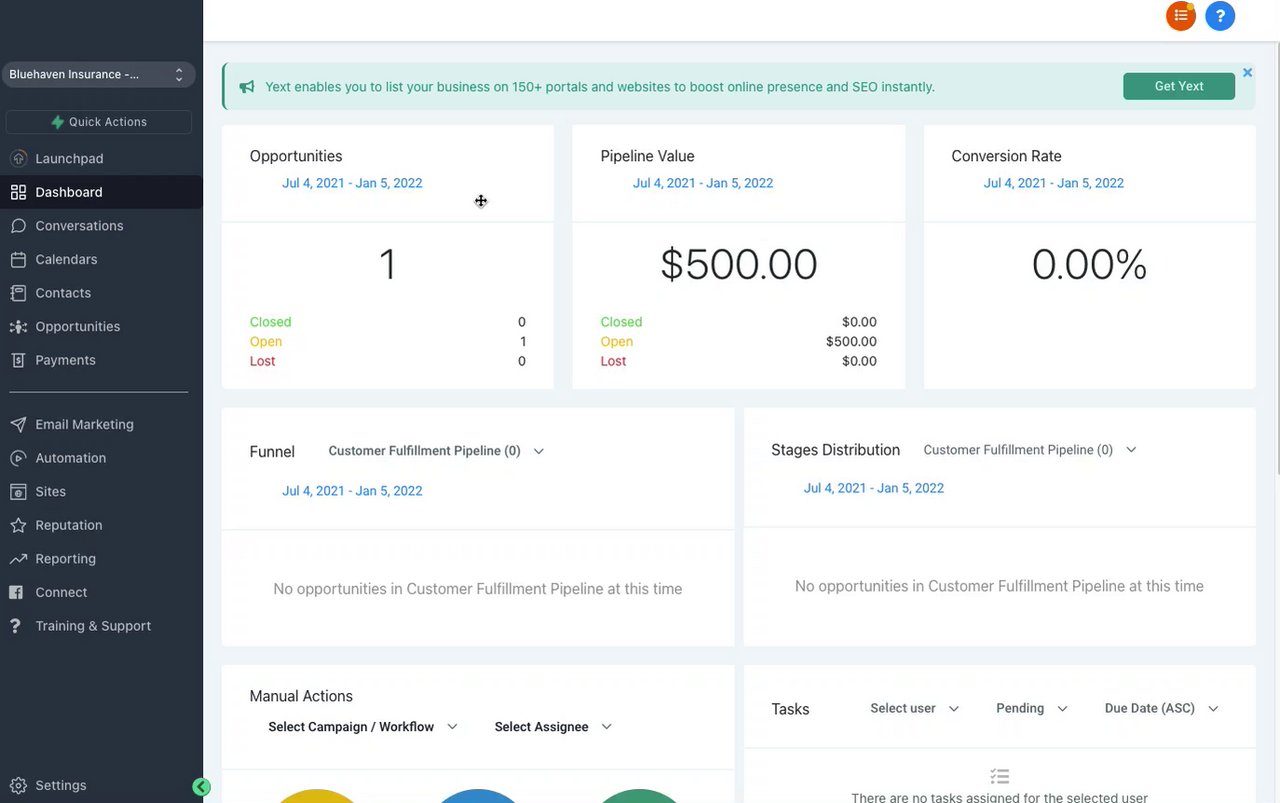Click the Opportunities card date range
1280x803 pixels.
352,183
